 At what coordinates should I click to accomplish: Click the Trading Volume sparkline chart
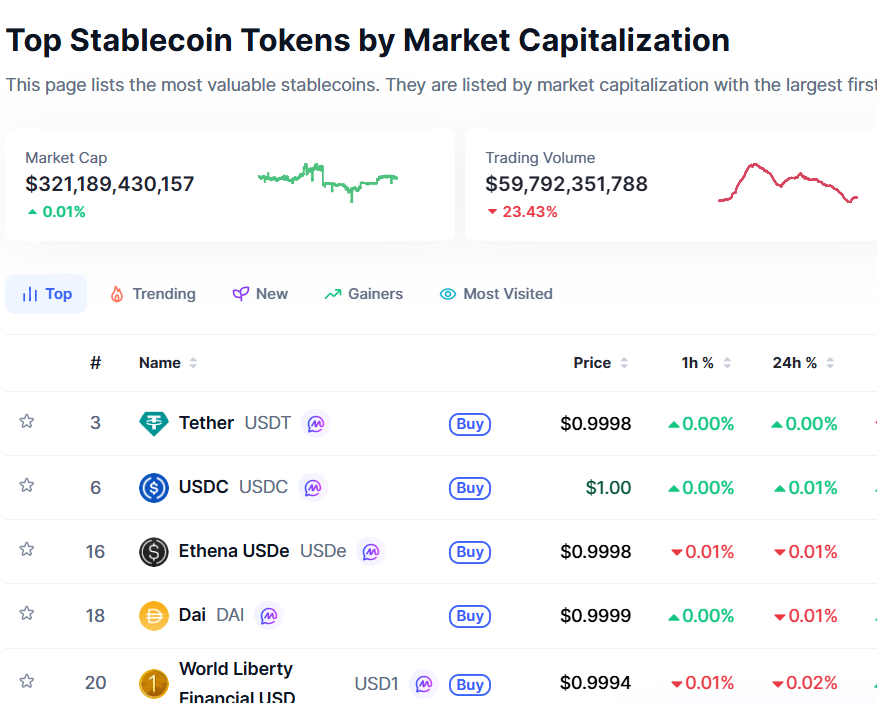(787, 182)
